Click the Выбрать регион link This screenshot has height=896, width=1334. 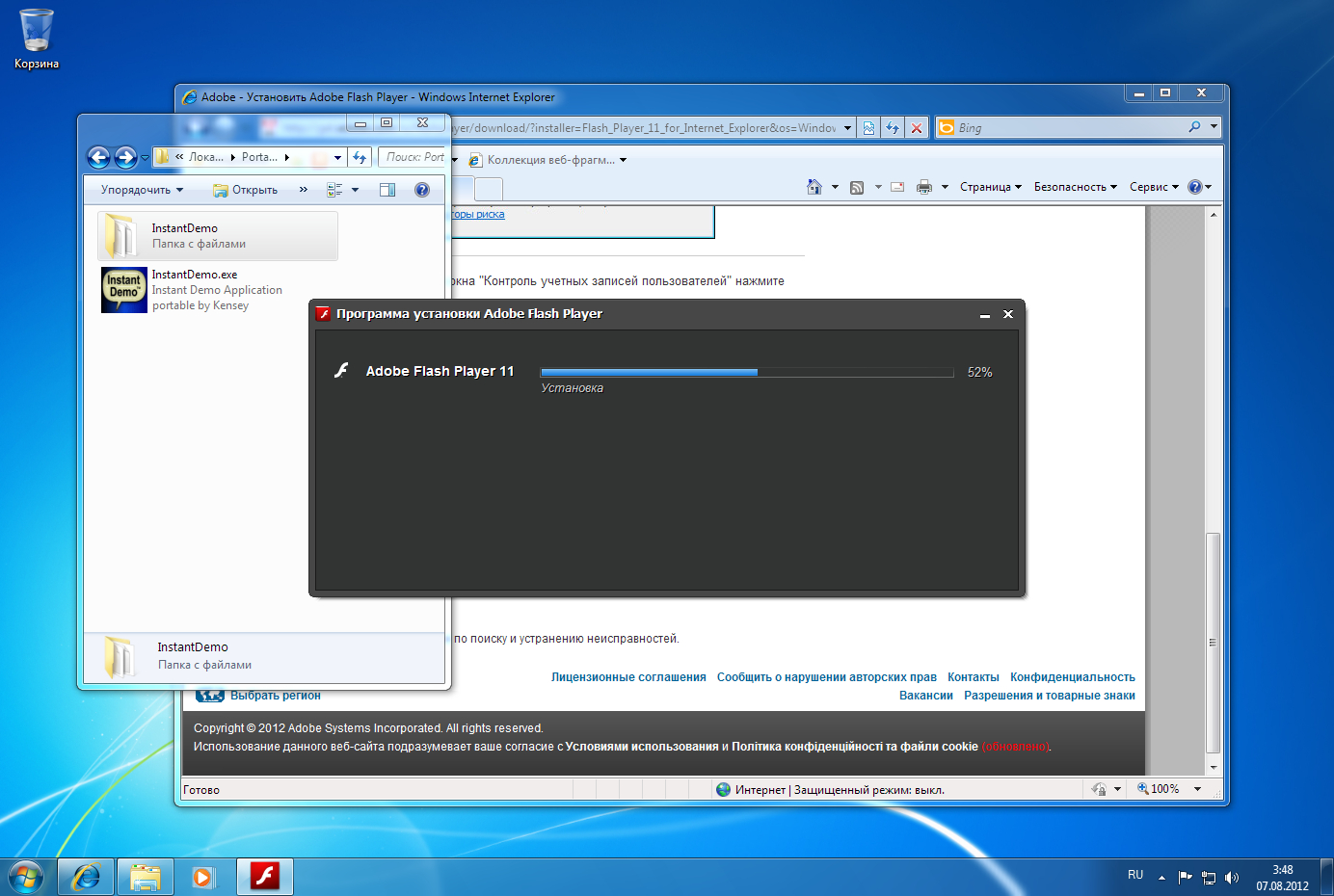(x=276, y=696)
